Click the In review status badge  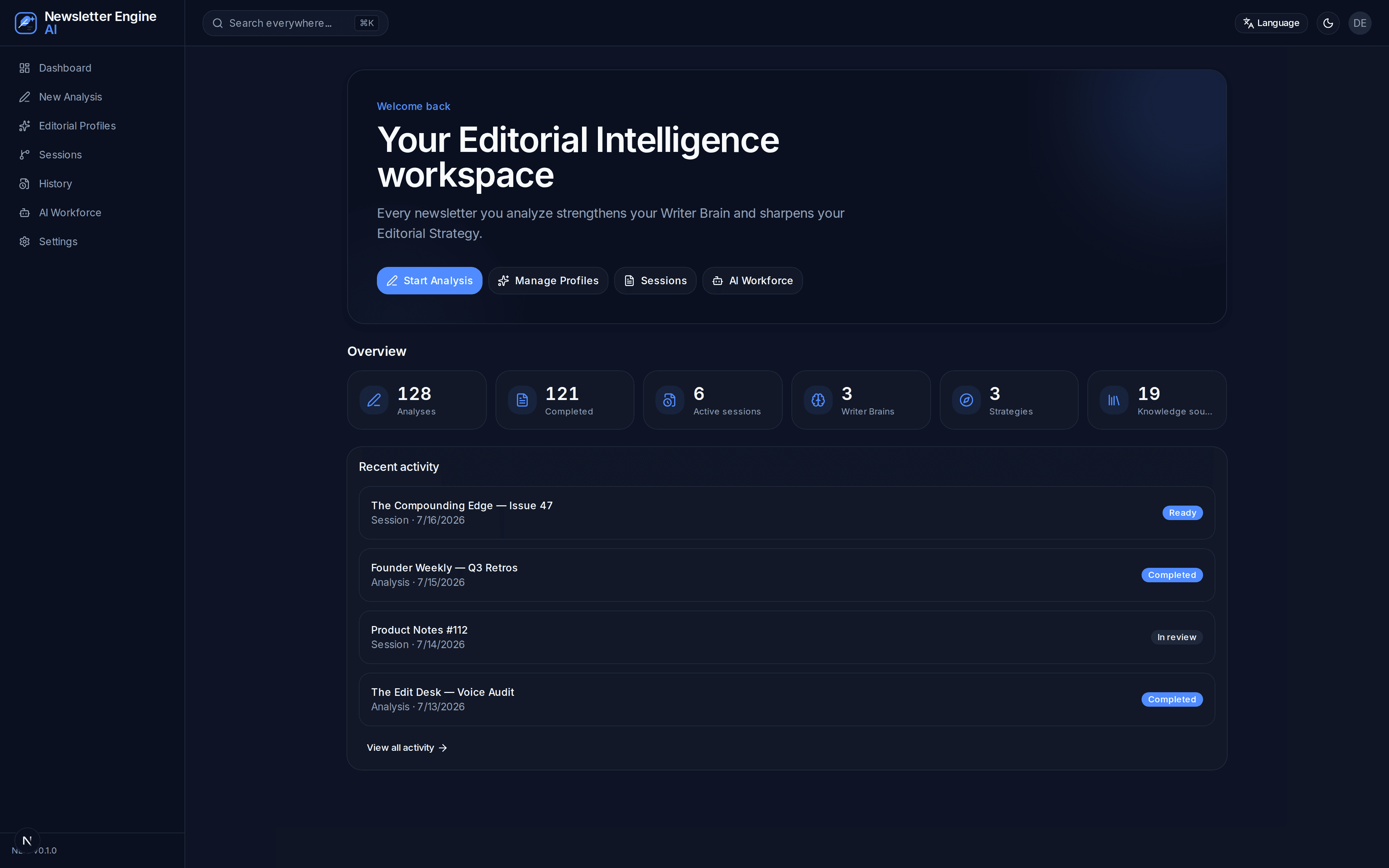1177,637
